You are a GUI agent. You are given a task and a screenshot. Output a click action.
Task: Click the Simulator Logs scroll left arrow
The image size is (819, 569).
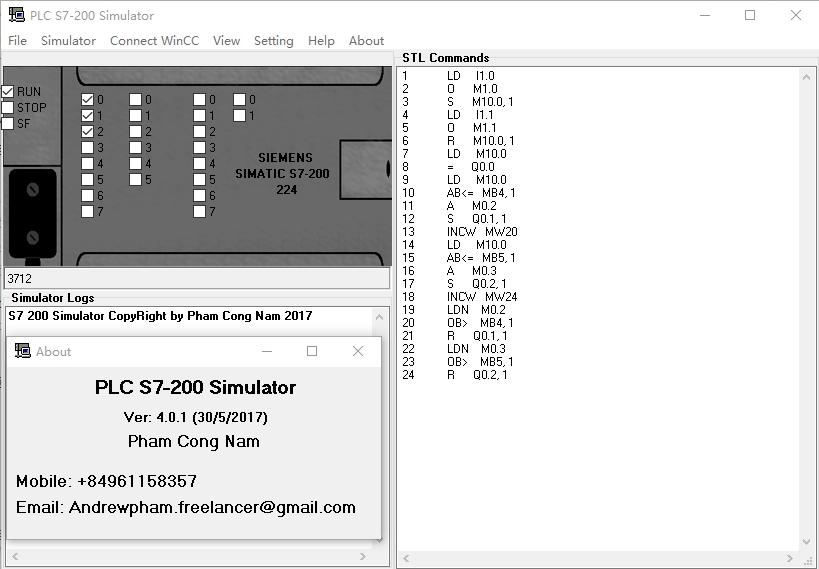15,556
